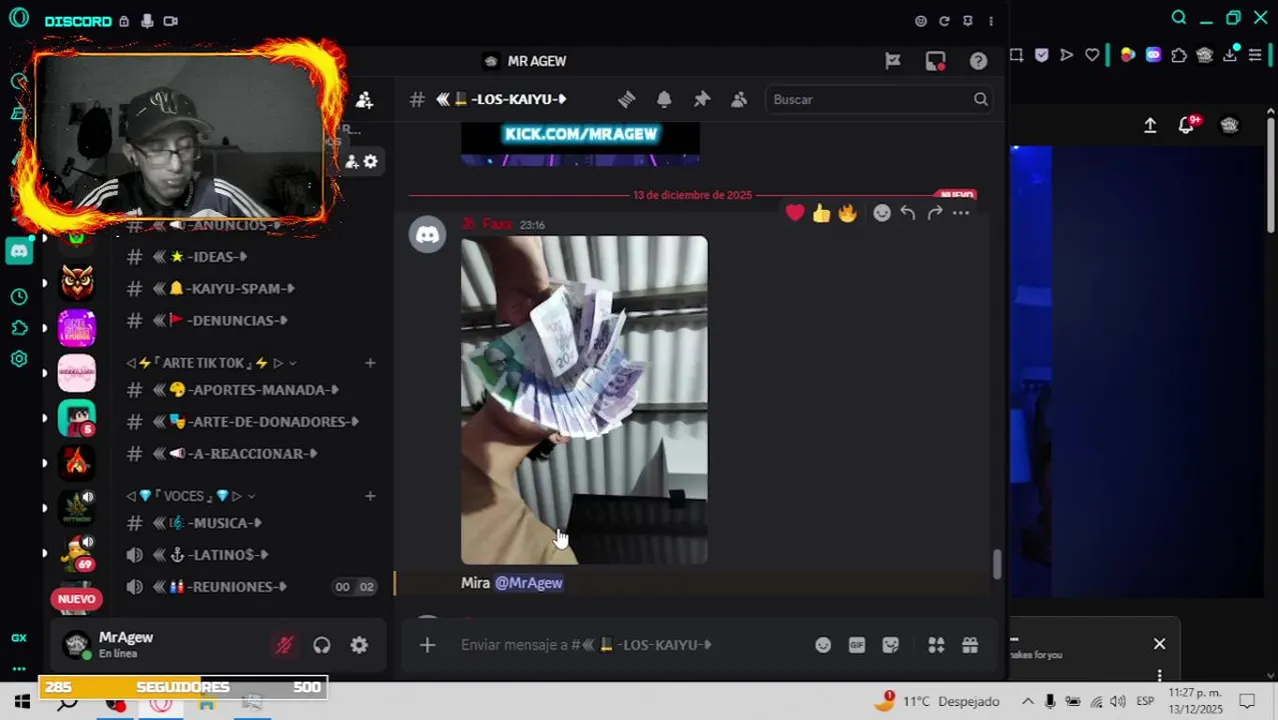Collapse the ARTE TIKTOK category
Screen dimensions: 1278x720
(211, 363)
